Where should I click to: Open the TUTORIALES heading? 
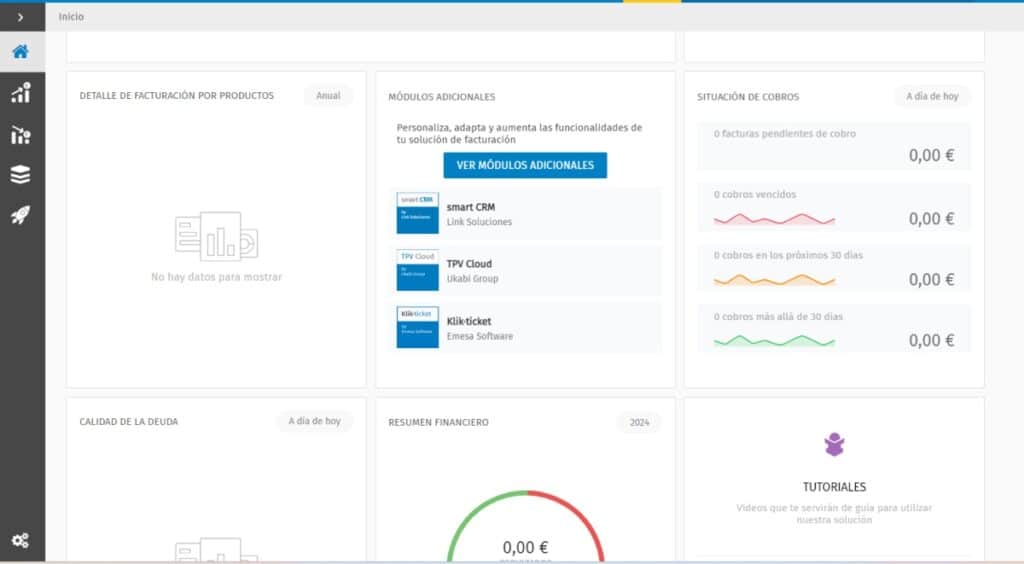pos(834,487)
